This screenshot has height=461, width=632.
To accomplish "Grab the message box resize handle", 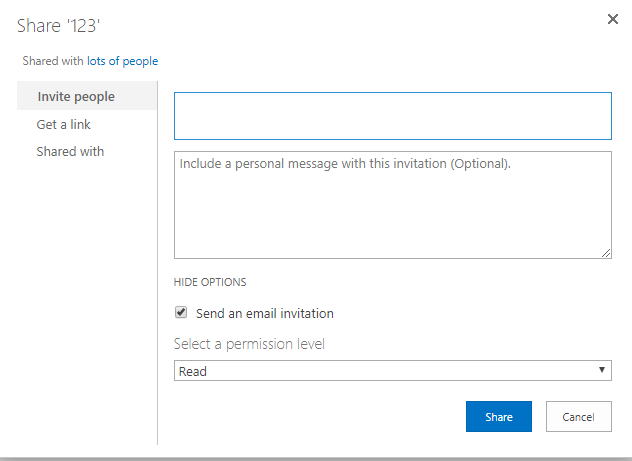I will coord(606,253).
